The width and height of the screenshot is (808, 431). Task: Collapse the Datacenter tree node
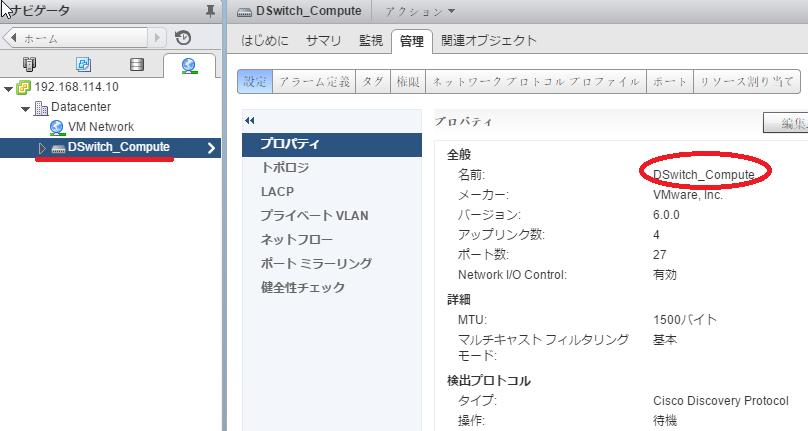click(x=25, y=109)
